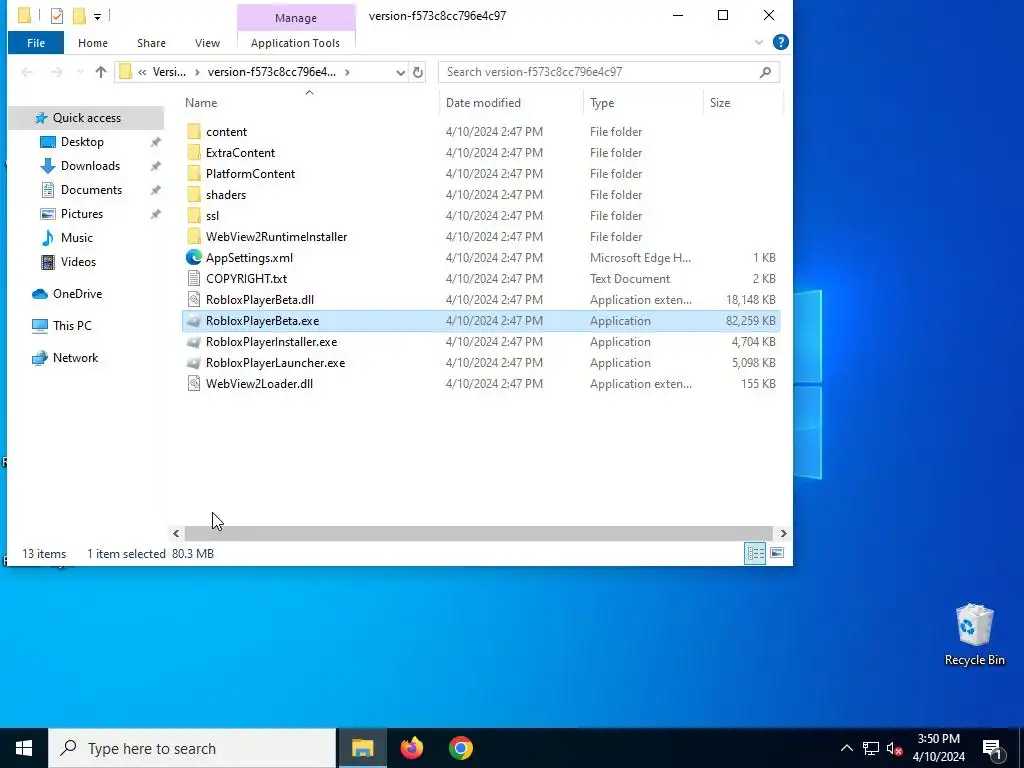Viewport: 1024px width, 768px height.
Task: Open the Application Tools tab
Action: coord(295,43)
